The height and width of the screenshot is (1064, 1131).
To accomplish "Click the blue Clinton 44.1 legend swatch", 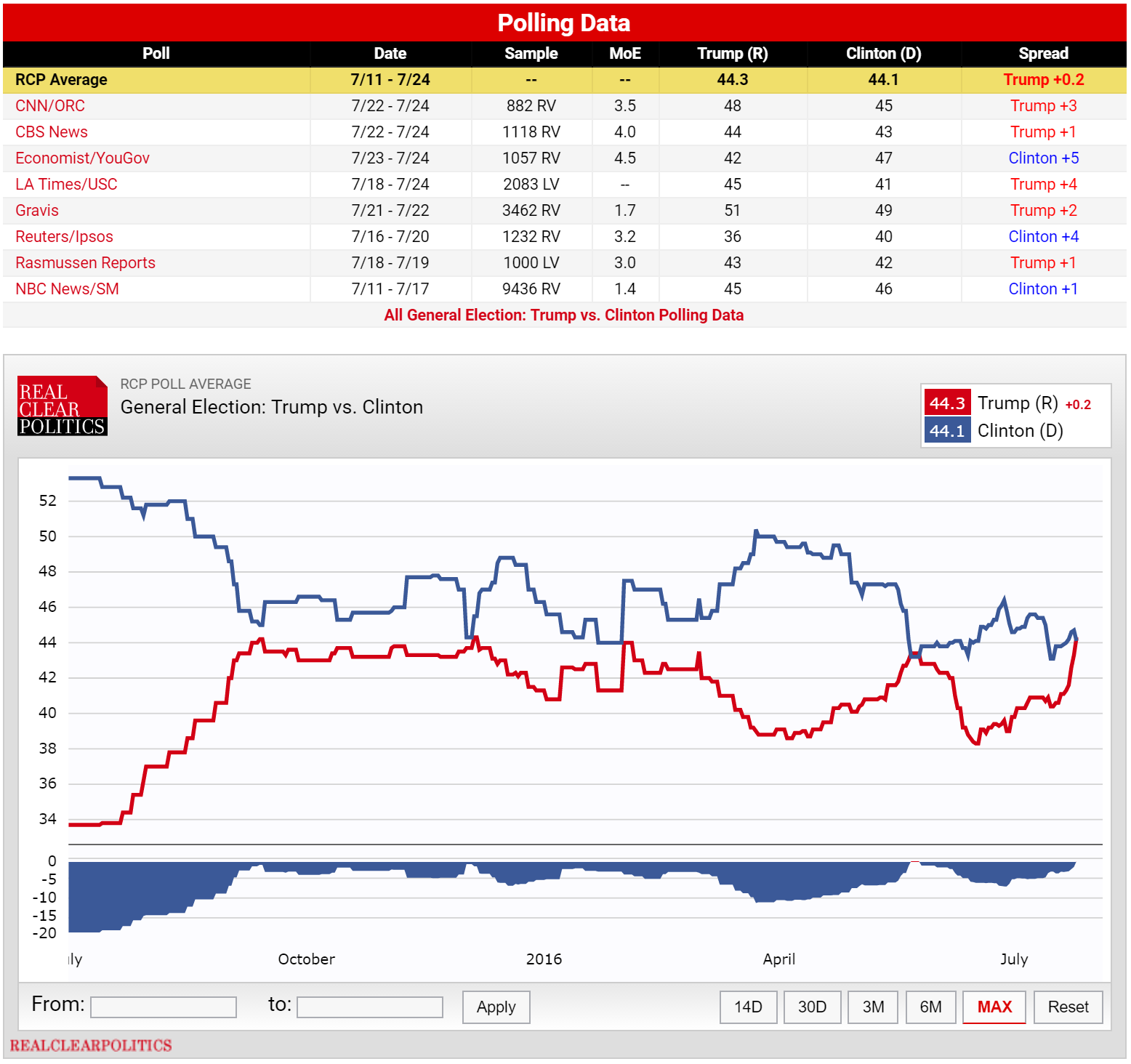I will (x=948, y=431).
